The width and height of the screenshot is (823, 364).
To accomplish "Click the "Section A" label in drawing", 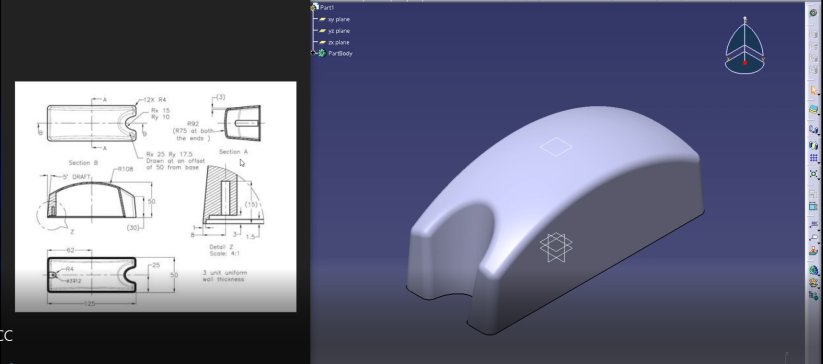I will [233, 152].
